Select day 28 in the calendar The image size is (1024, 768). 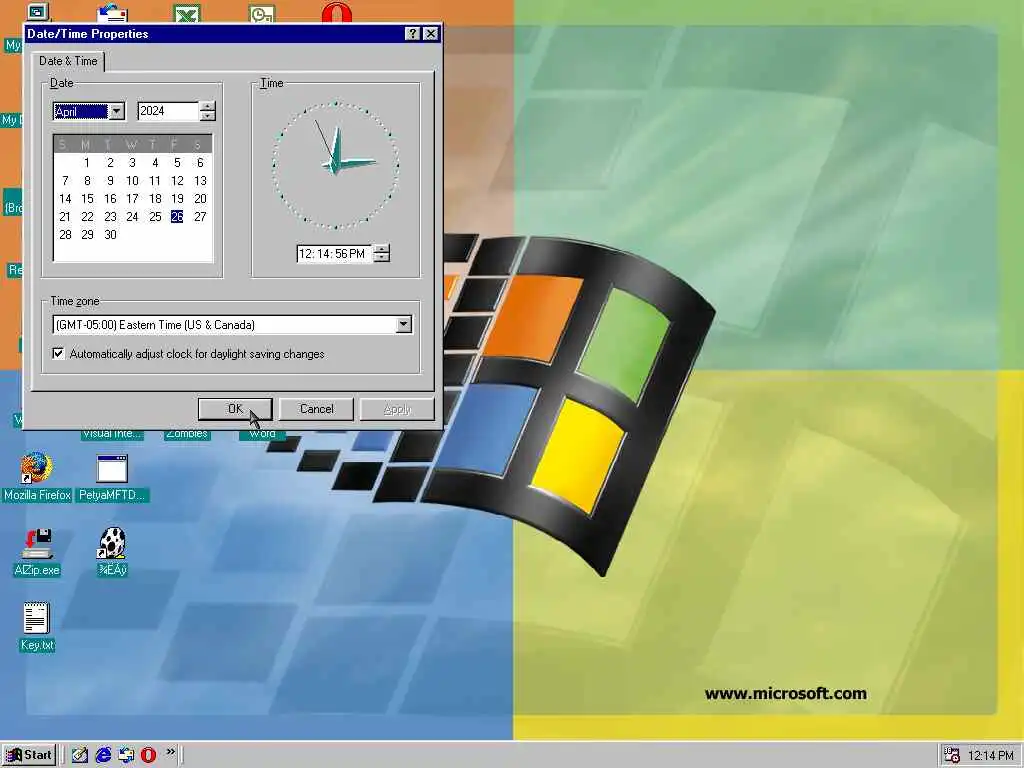pos(65,234)
